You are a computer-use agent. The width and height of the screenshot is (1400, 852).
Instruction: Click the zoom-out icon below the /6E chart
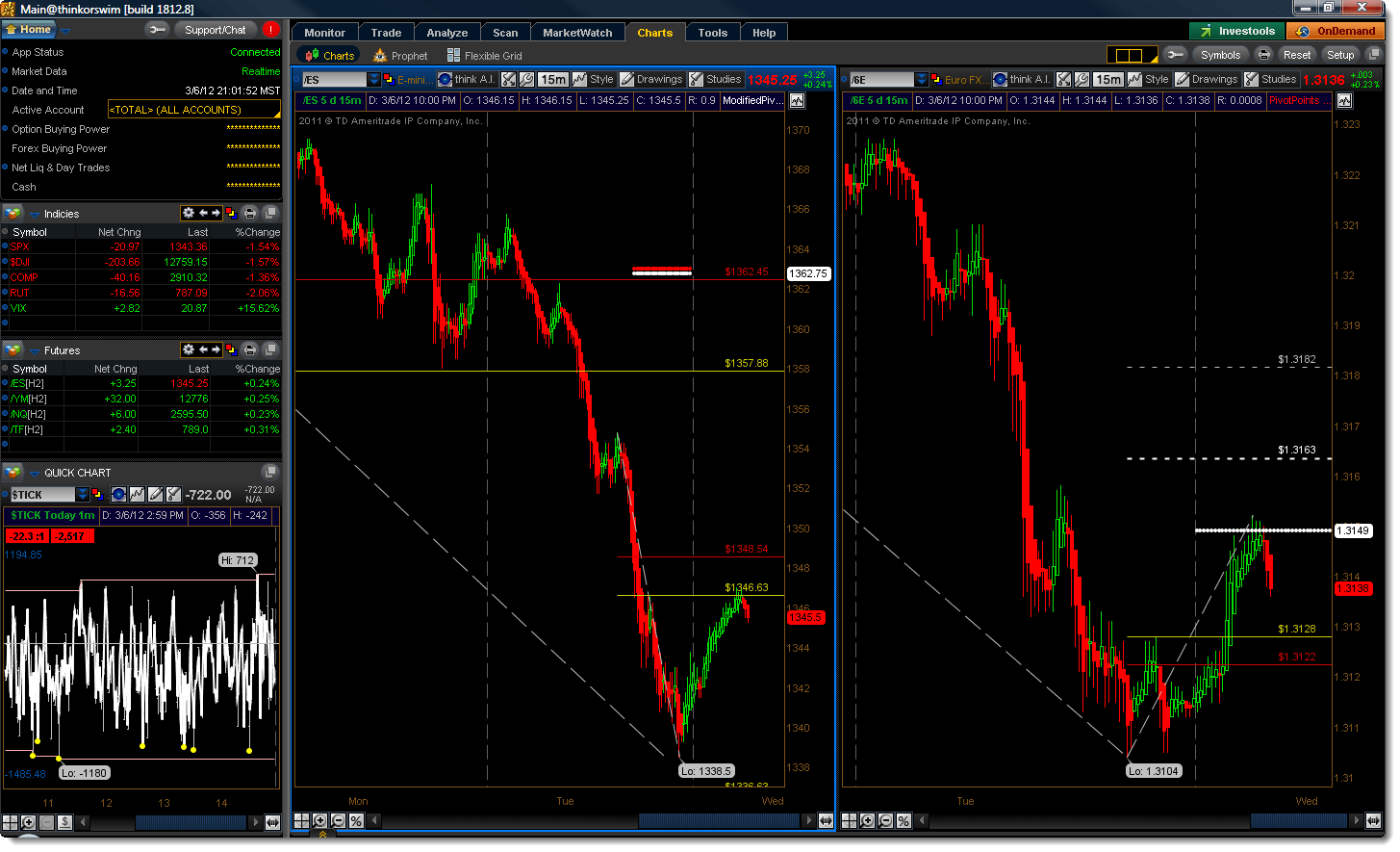pyautogui.click(x=885, y=821)
